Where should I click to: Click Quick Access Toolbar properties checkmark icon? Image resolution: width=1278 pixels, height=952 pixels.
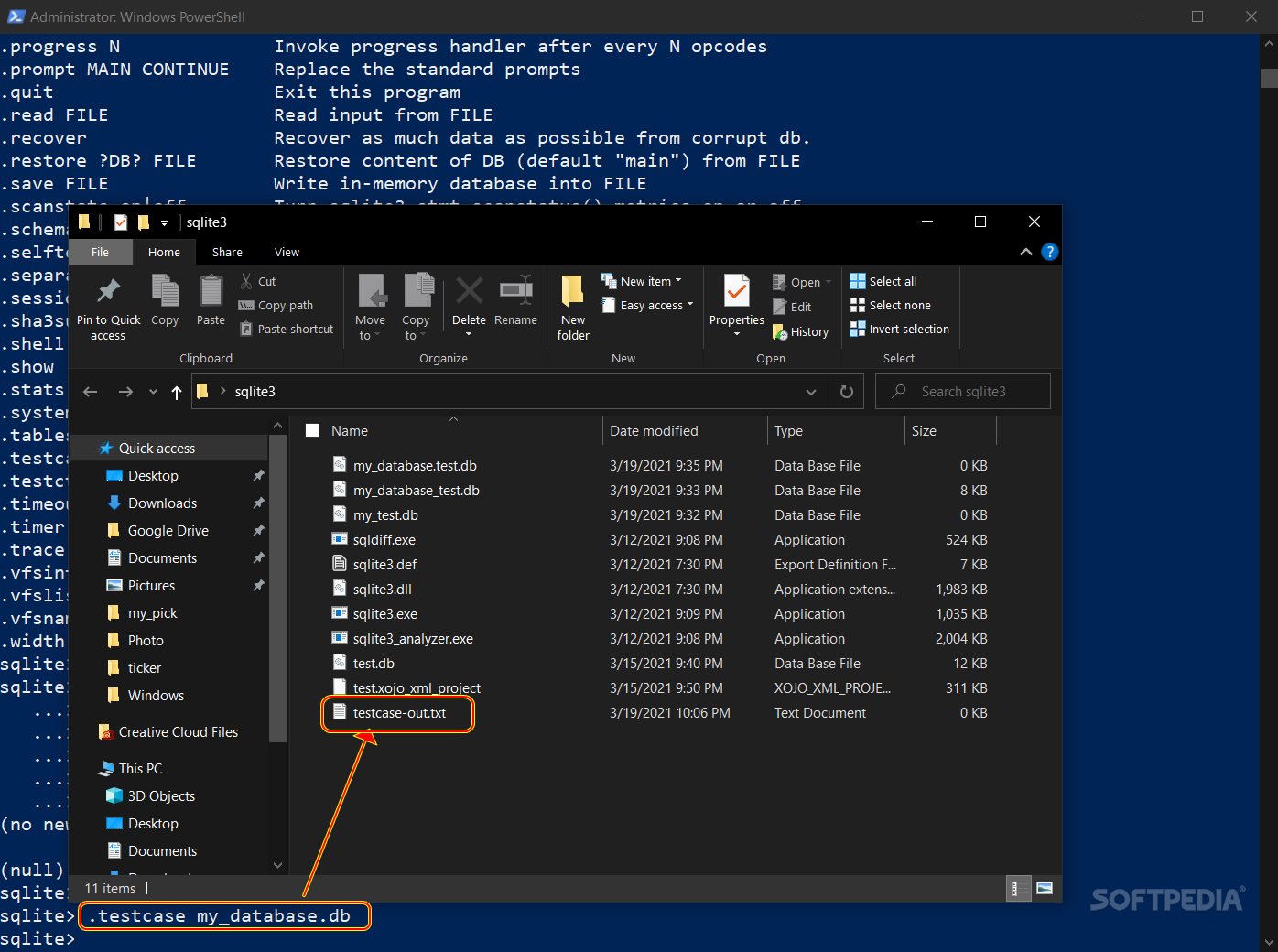121,222
